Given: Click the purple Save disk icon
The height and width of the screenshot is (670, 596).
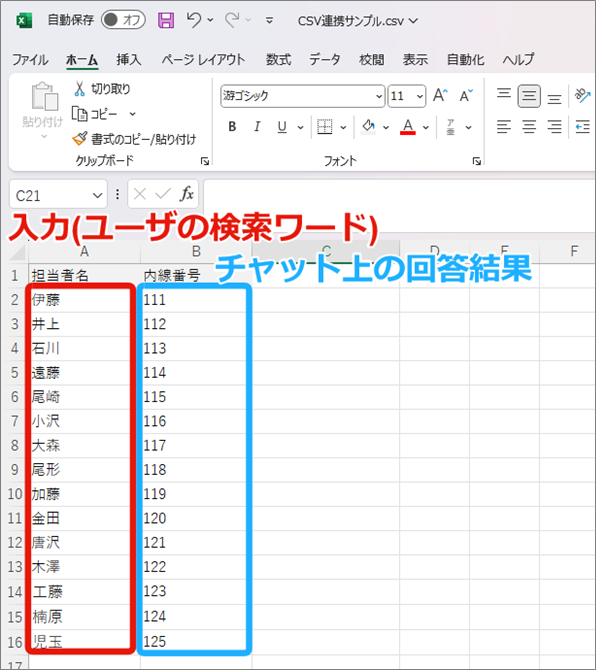Looking at the screenshot, I should [x=166, y=20].
